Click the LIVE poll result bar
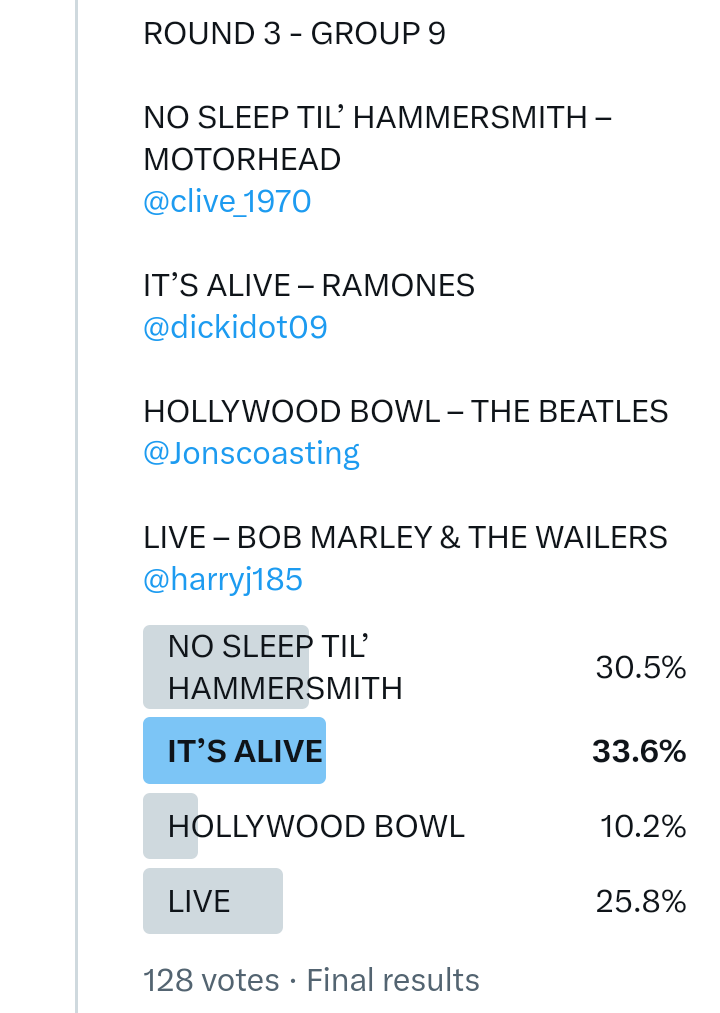 click(x=212, y=901)
